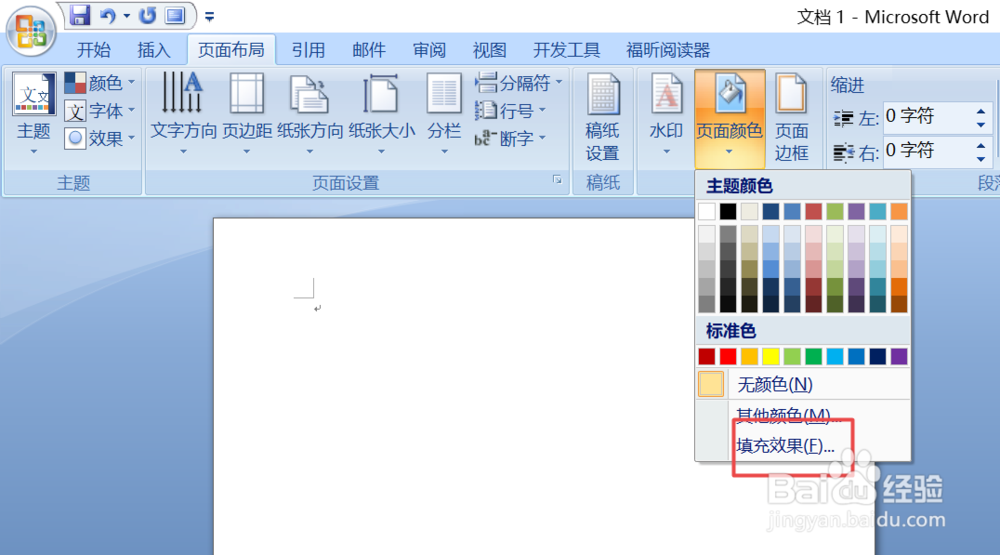The height and width of the screenshot is (555, 1000).
Task: Choose green standard color swatch
Action: [x=813, y=356]
